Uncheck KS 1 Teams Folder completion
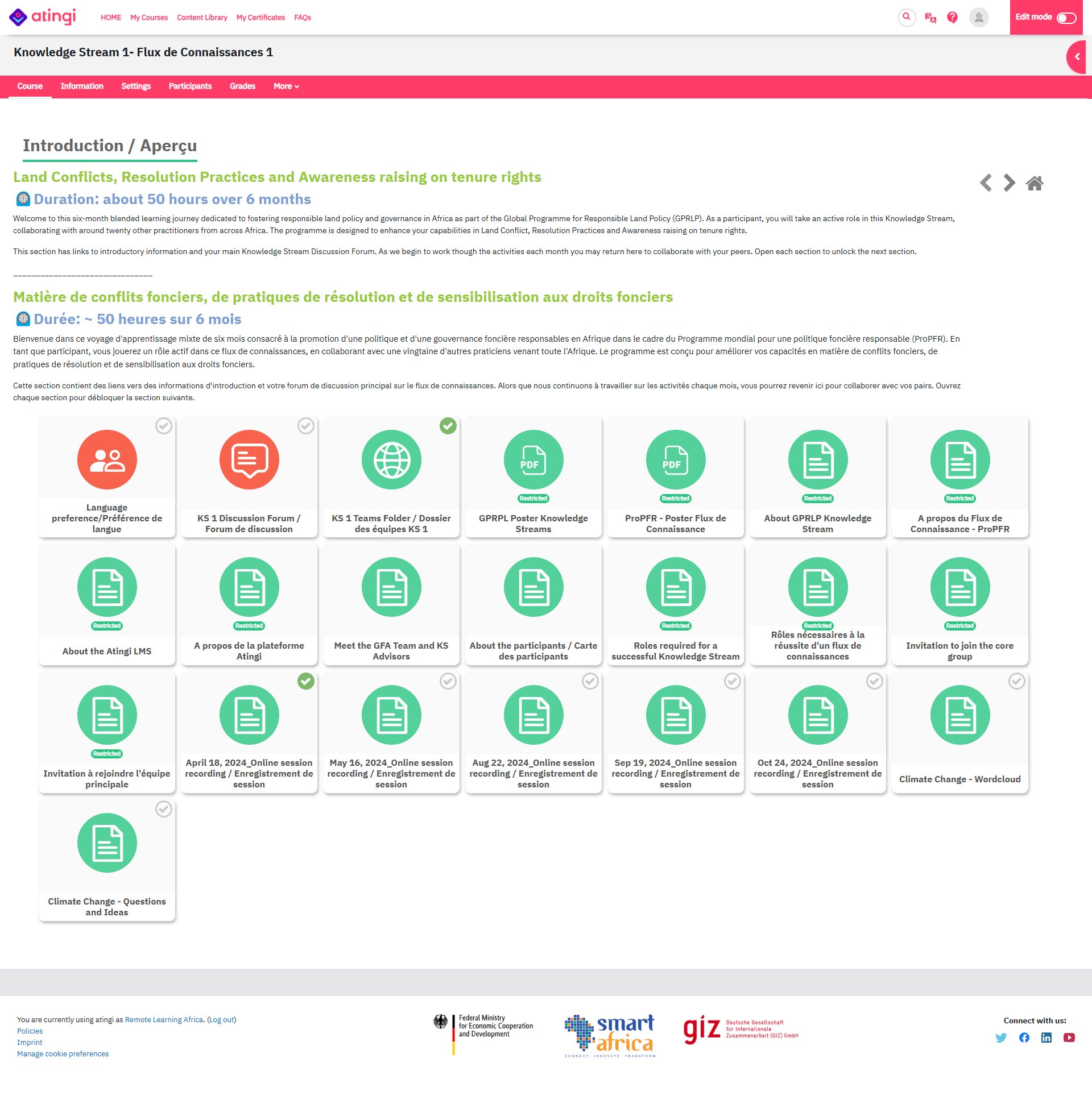1092x1095 pixels. [x=448, y=426]
